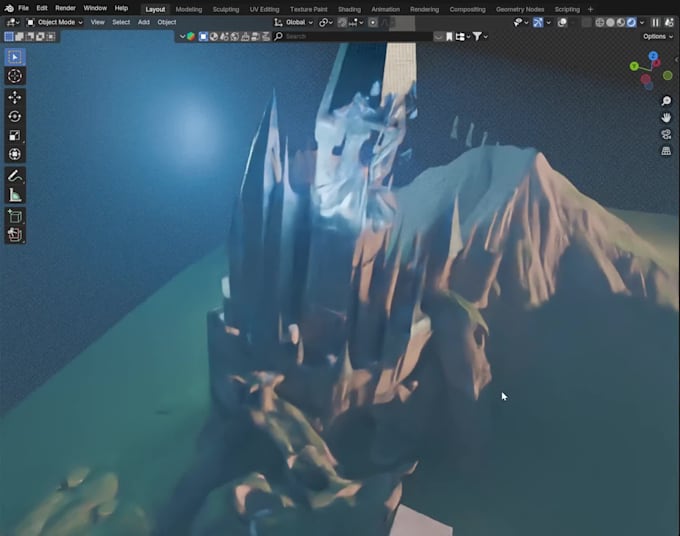Click the green Y axis gizmo ball

pyautogui.click(x=634, y=66)
